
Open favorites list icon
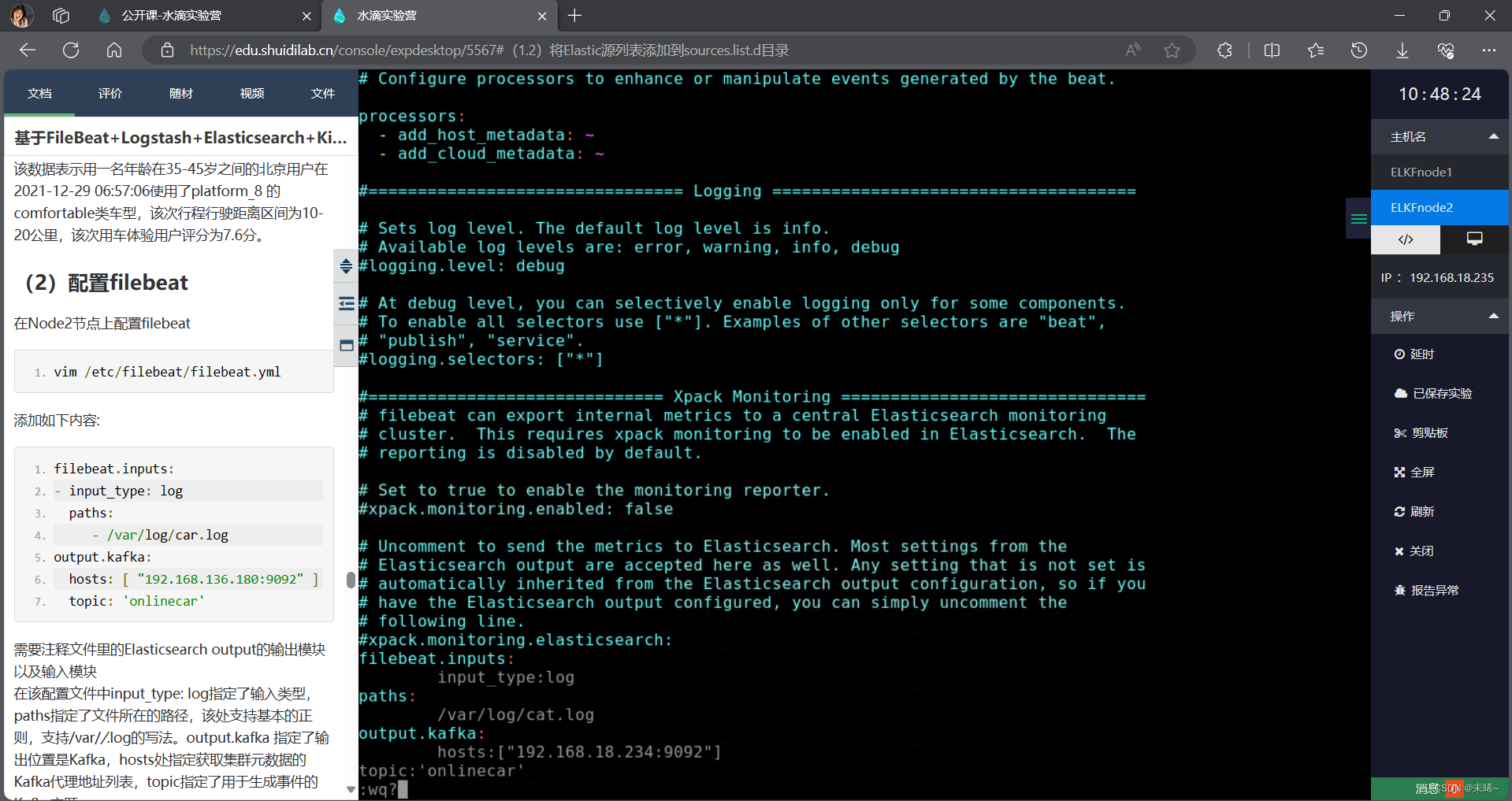1315,50
